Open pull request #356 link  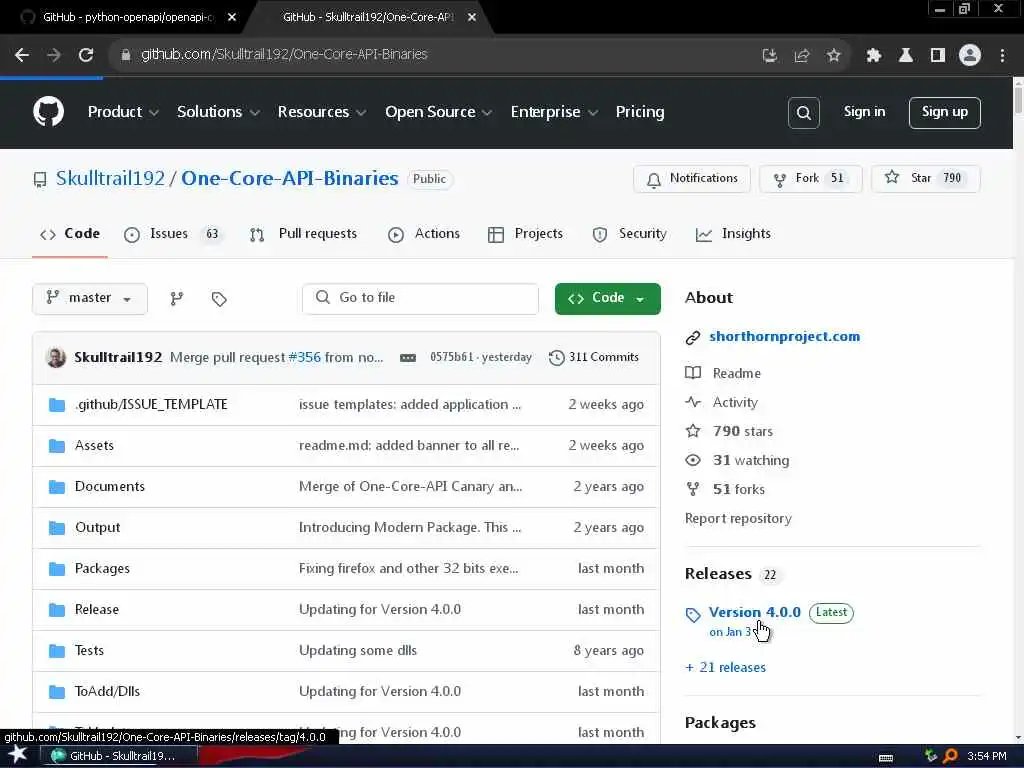304,357
